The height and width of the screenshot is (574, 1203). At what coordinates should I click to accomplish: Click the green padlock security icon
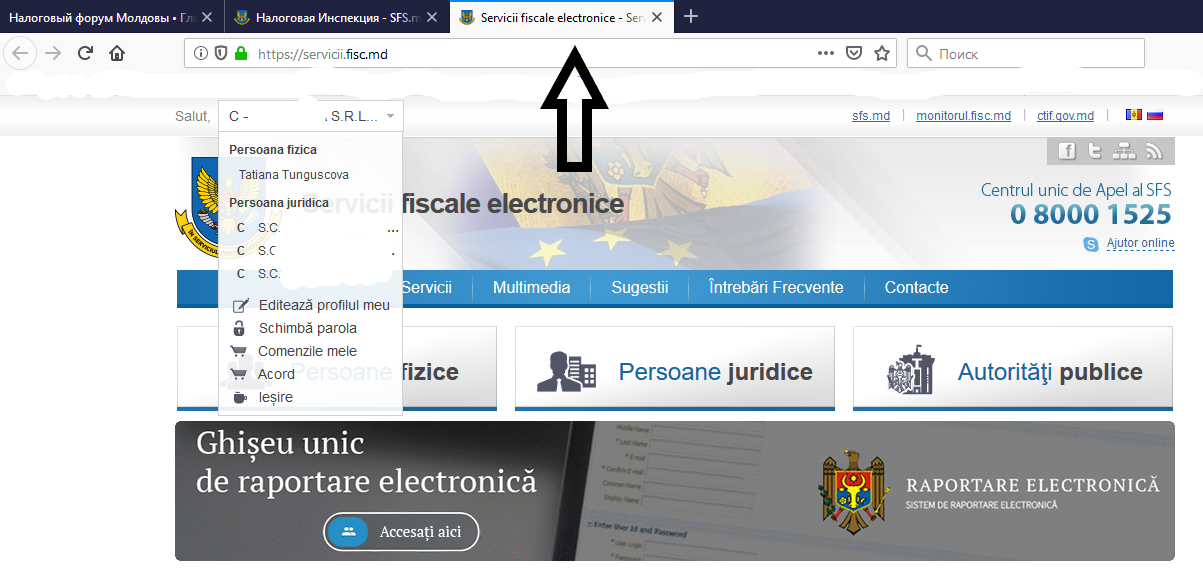coord(240,54)
